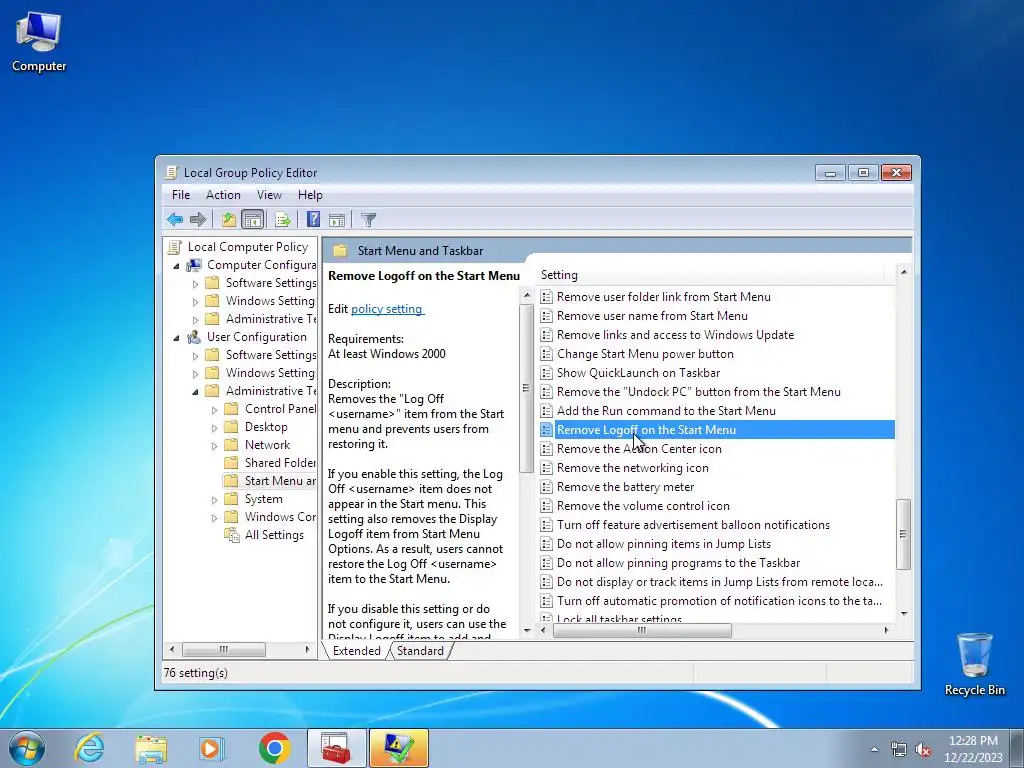The height and width of the screenshot is (768, 1024).
Task: Expand the Desktop tree node
Action: [214, 427]
